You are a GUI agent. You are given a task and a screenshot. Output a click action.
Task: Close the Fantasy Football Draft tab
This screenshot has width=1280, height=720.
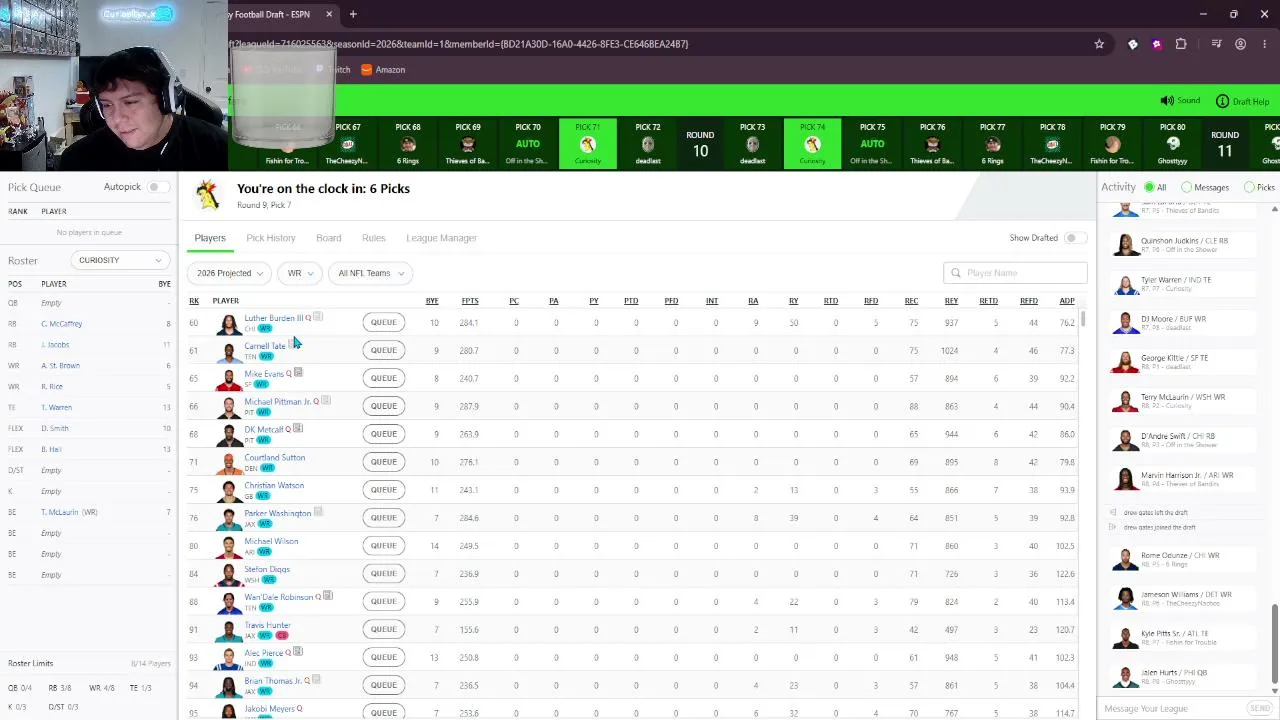tap(329, 14)
